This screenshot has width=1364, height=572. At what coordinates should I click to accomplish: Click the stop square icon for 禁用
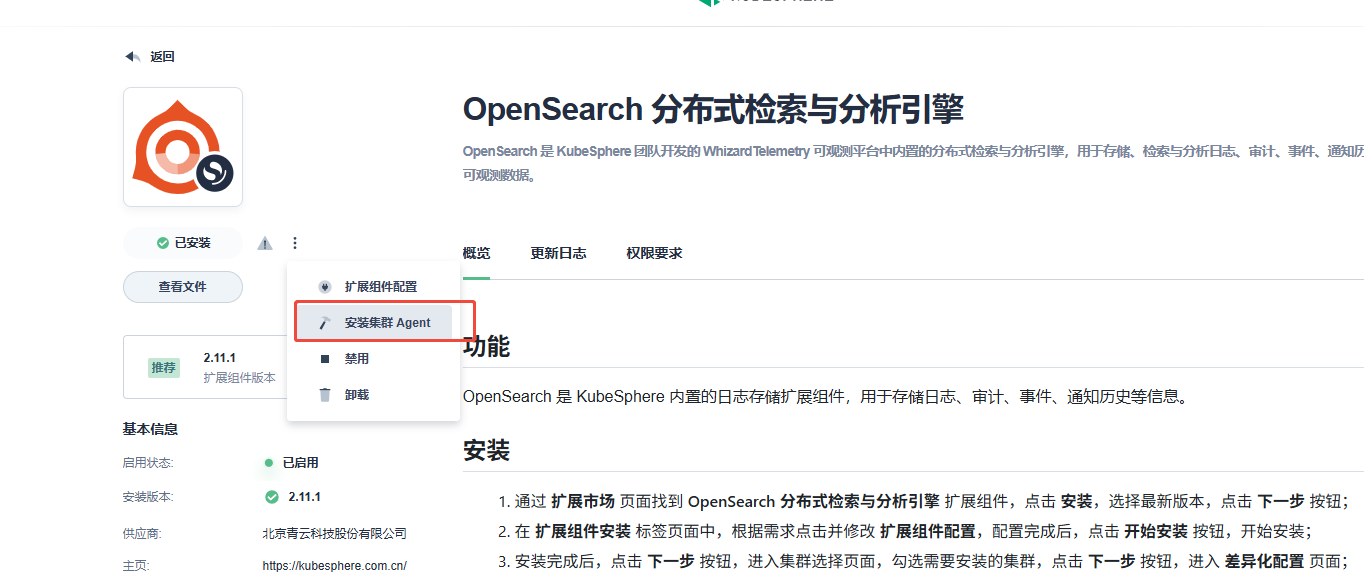click(325, 359)
